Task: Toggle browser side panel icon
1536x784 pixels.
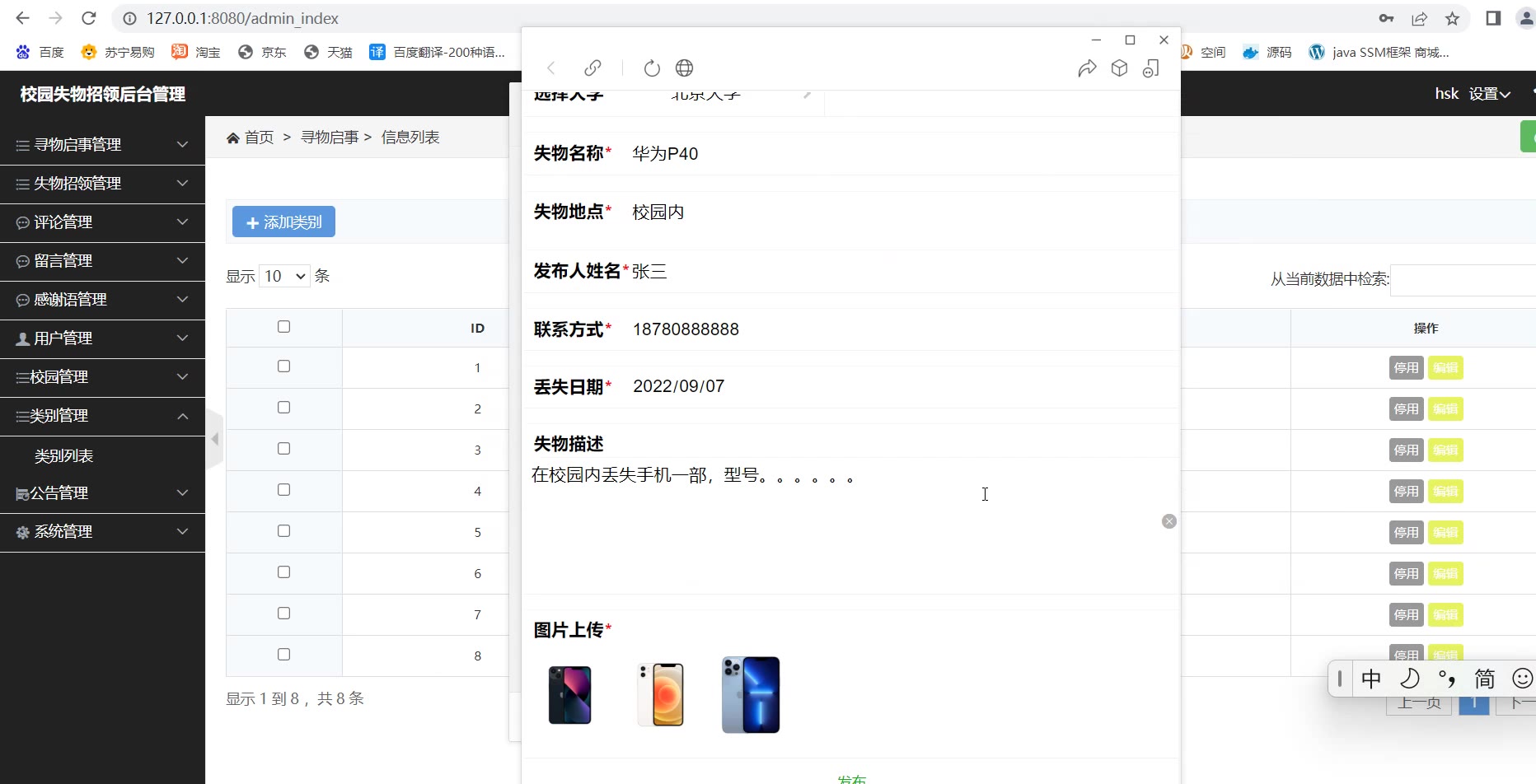Action: (1493, 18)
